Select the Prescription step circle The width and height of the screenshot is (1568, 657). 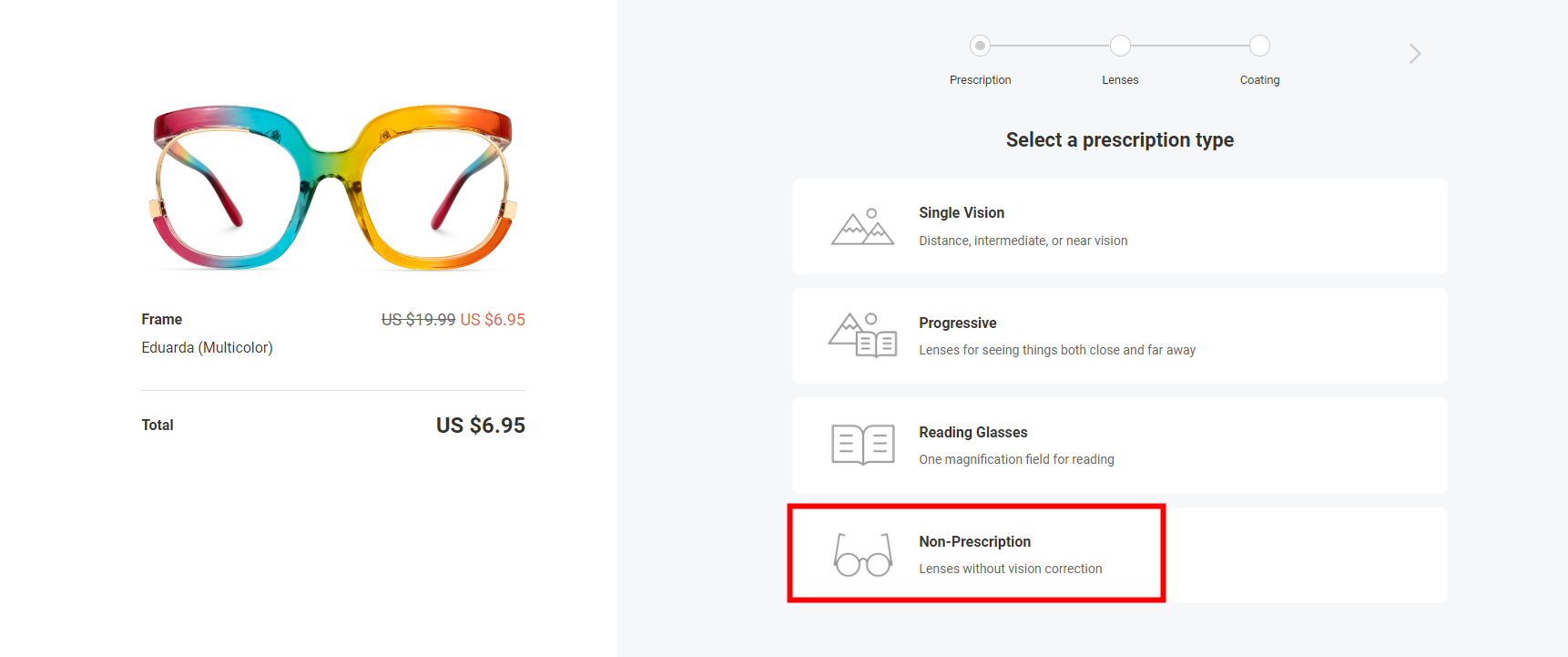(980, 46)
